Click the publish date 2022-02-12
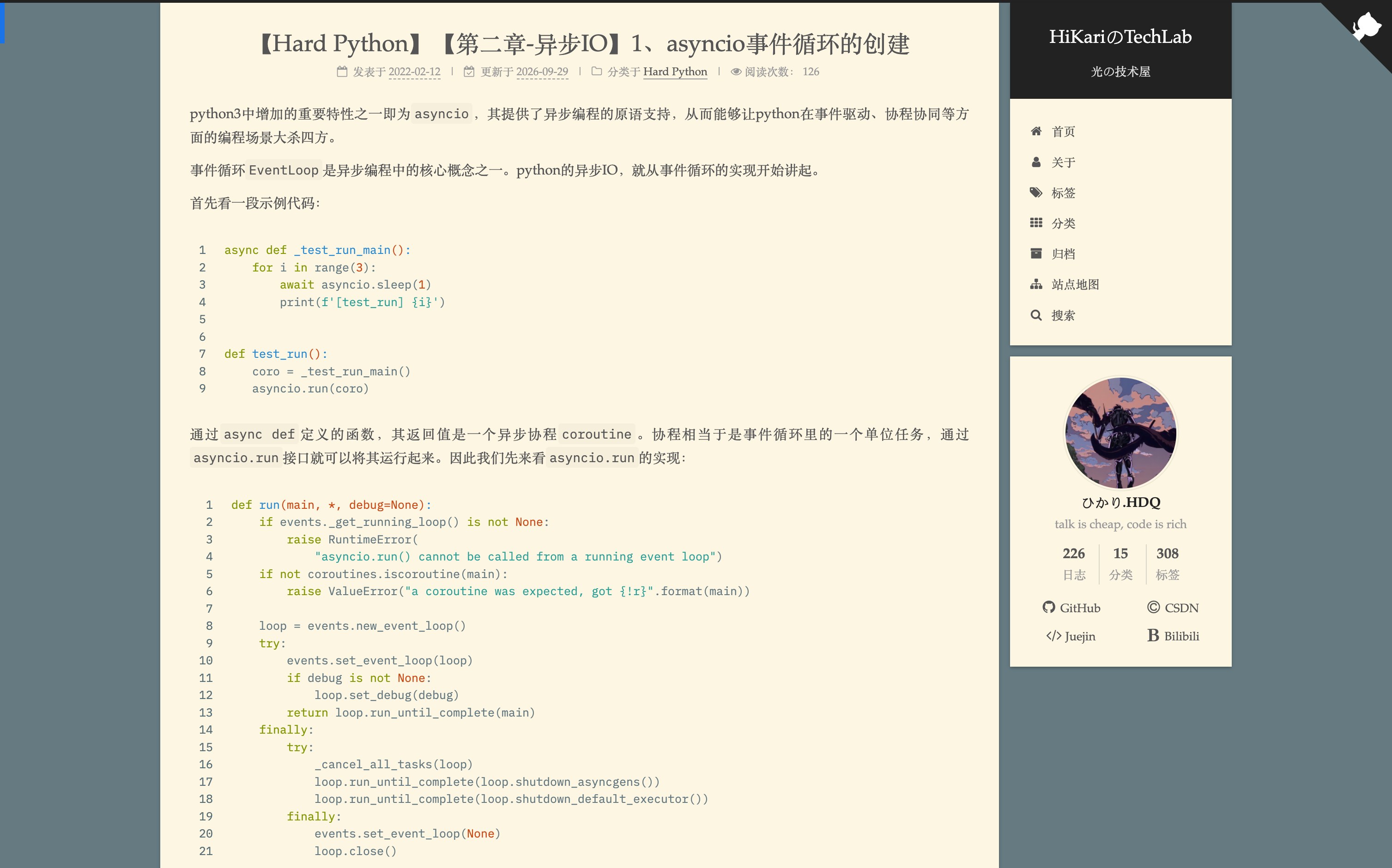1392x868 pixels. [414, 72]
